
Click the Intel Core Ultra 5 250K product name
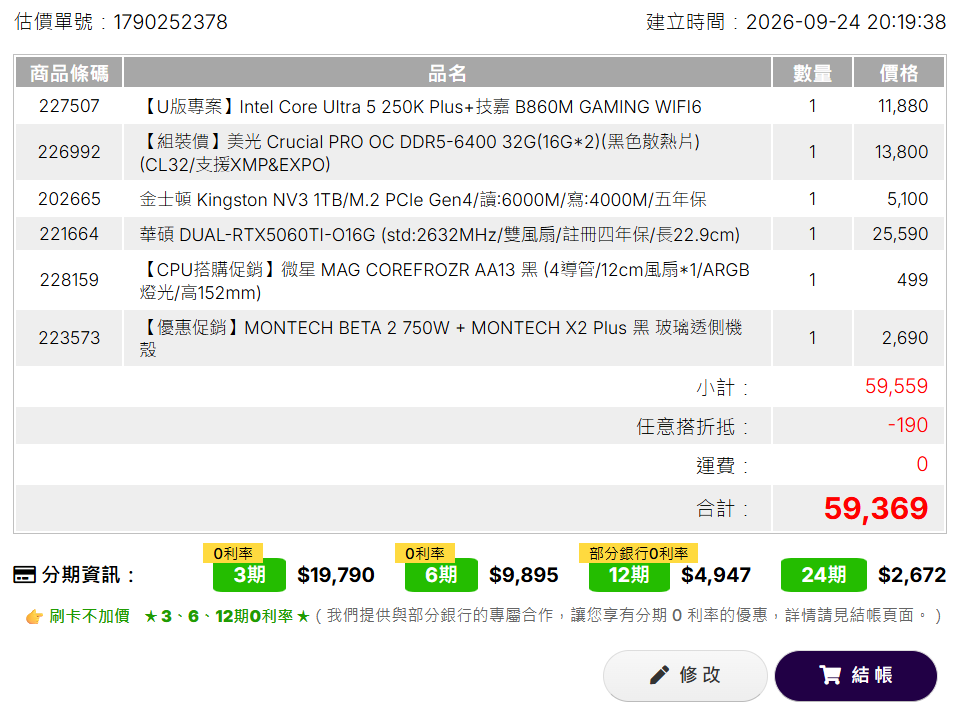(421, 107)
